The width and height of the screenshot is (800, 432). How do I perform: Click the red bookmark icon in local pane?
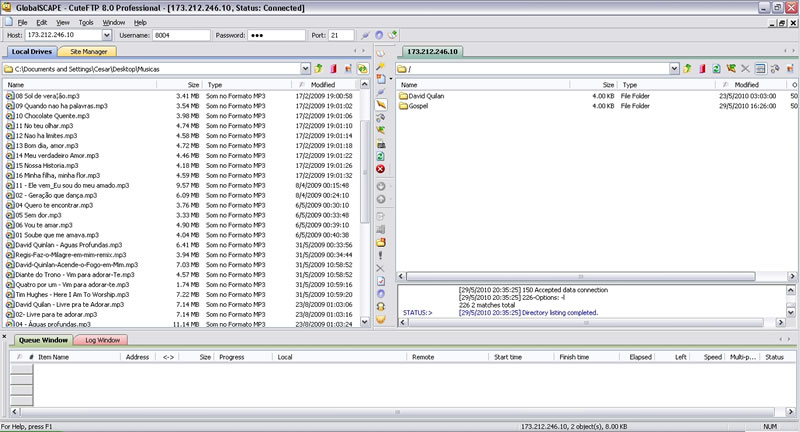point(332,69)
